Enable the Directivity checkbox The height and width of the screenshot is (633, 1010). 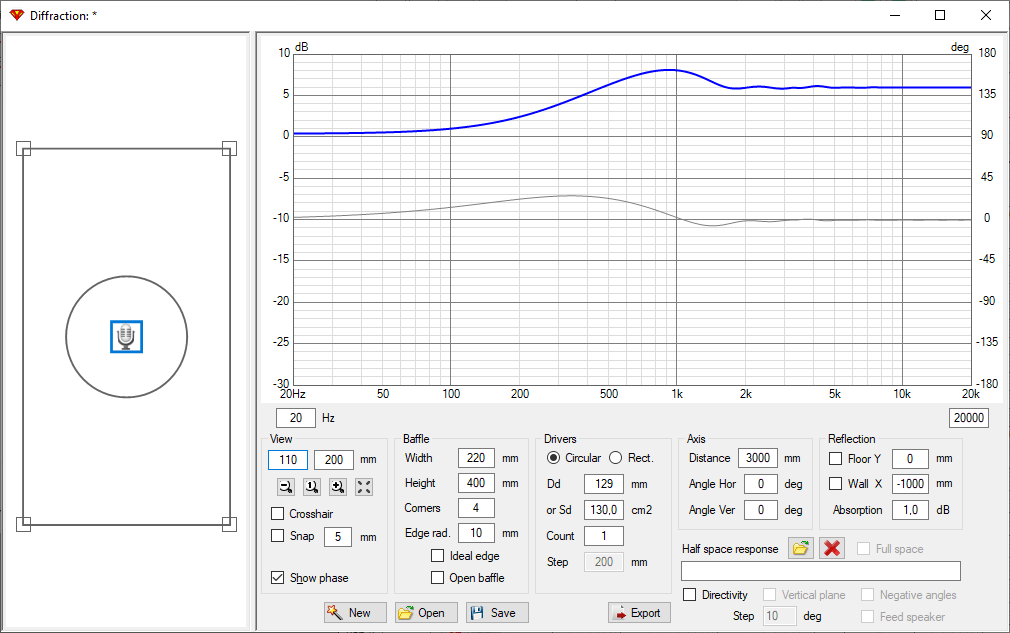click(x=689, y=594)
